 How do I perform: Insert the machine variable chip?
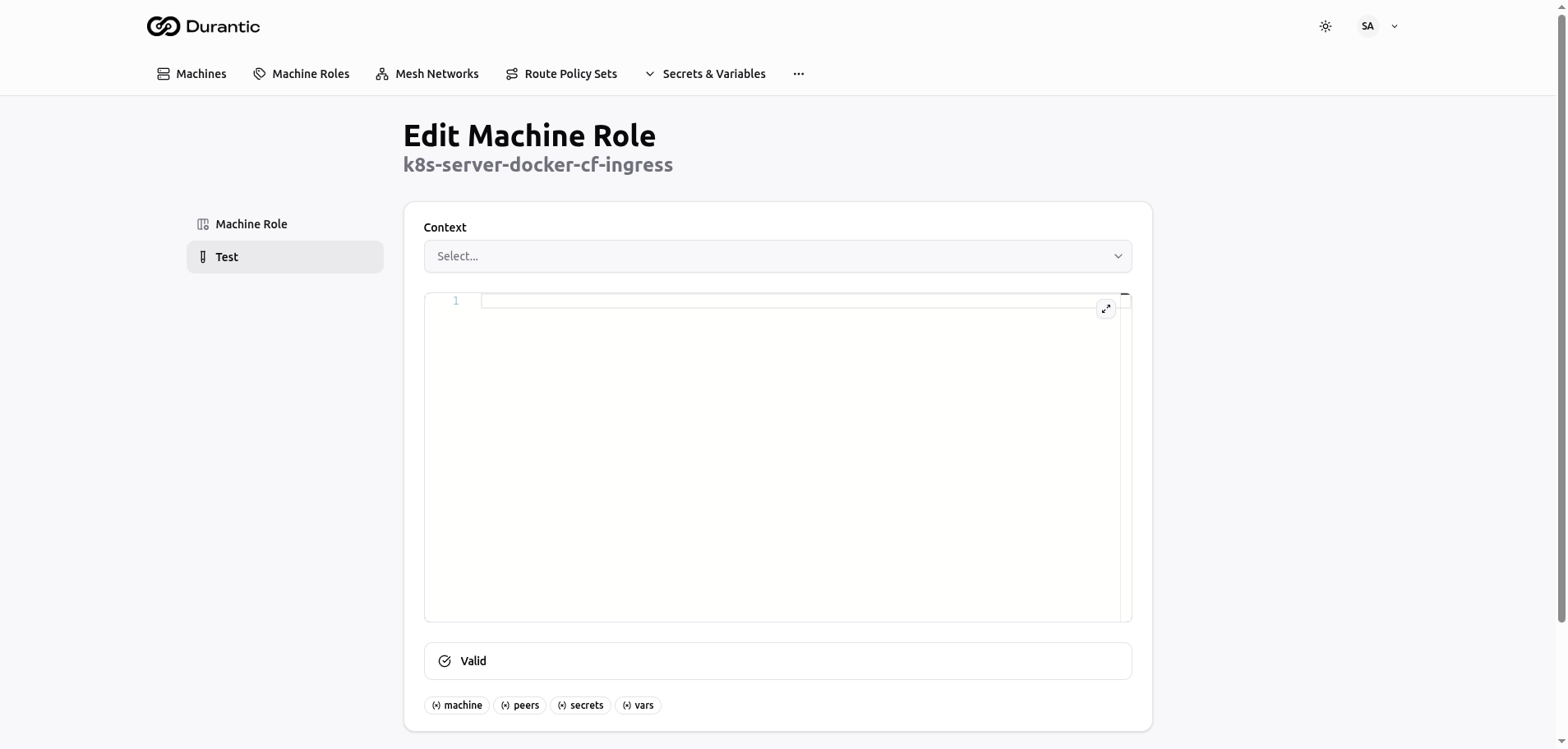457,705
